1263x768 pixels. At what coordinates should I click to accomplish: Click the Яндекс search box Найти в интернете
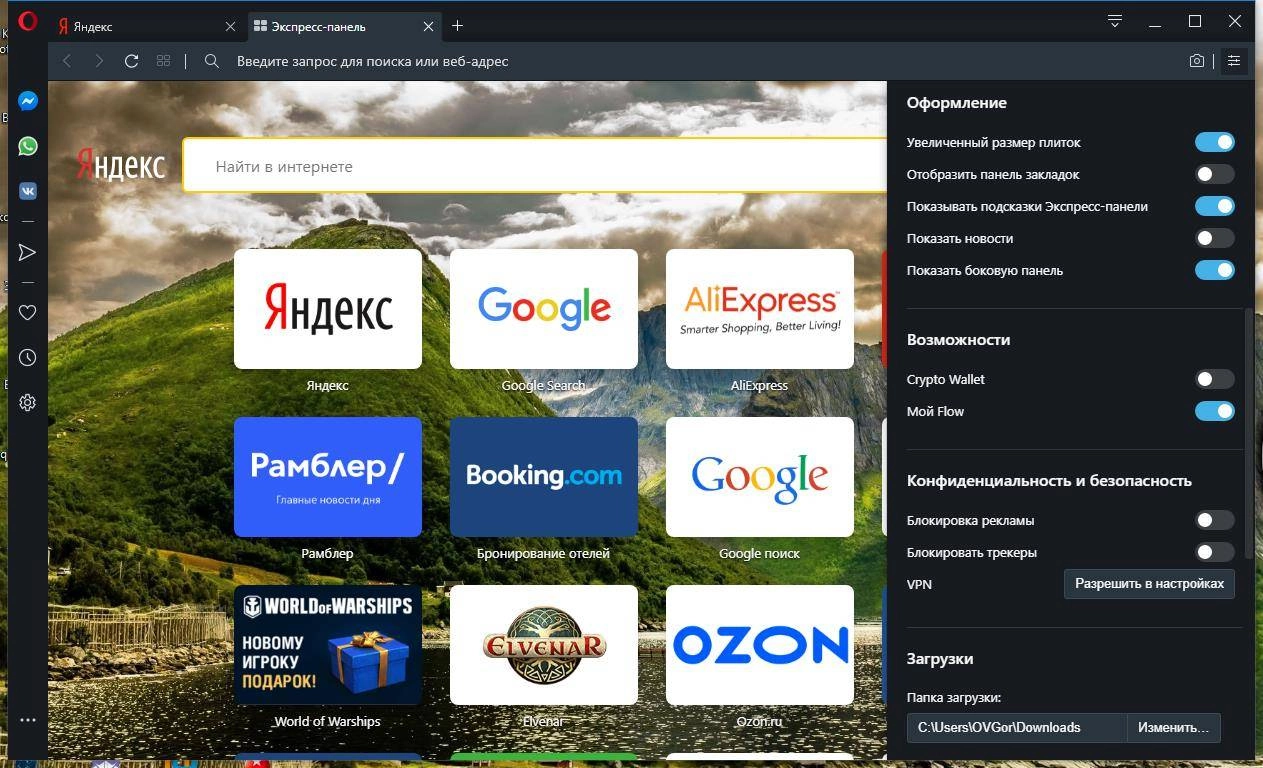tap(535, 166)
